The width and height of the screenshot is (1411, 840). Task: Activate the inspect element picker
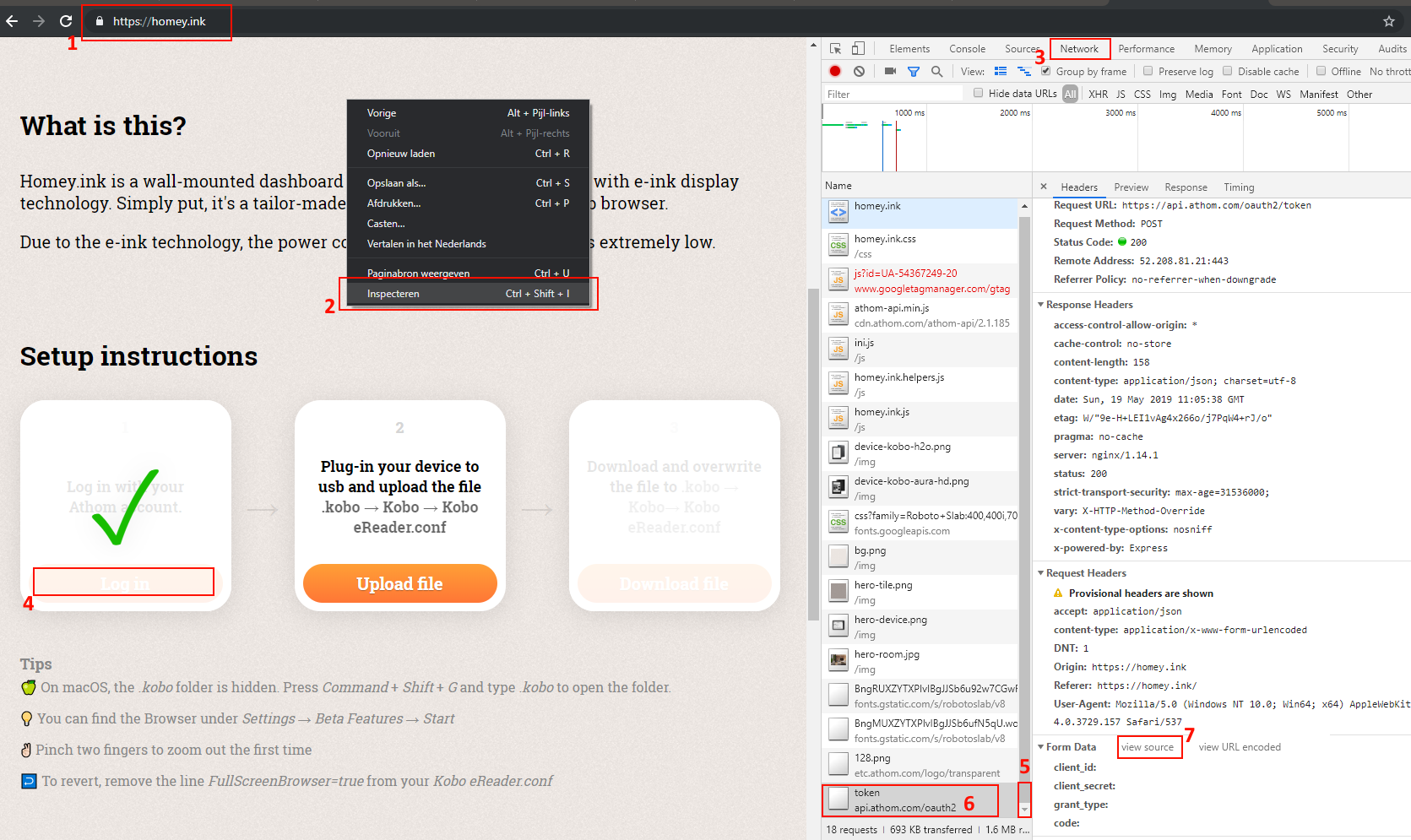coord(835,49)
